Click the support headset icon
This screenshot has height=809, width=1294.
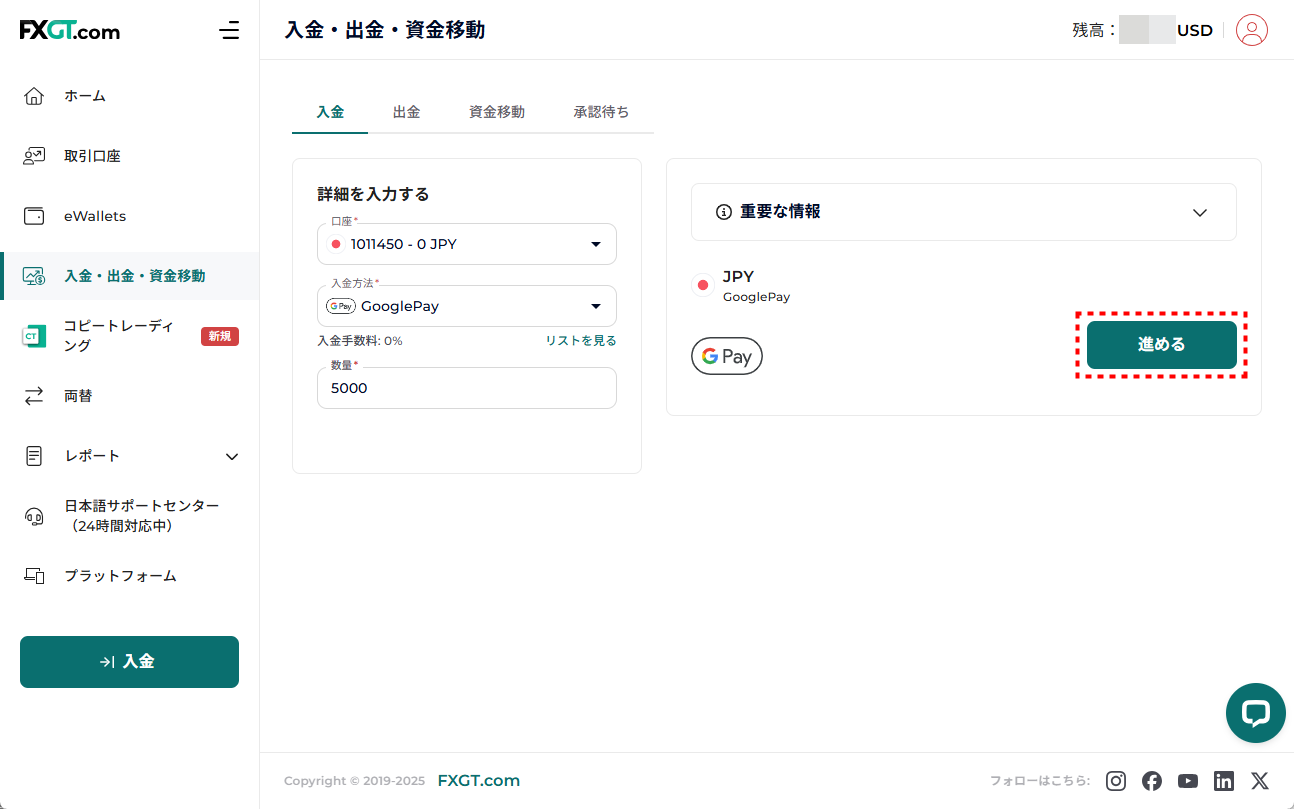tap(34, 516)
